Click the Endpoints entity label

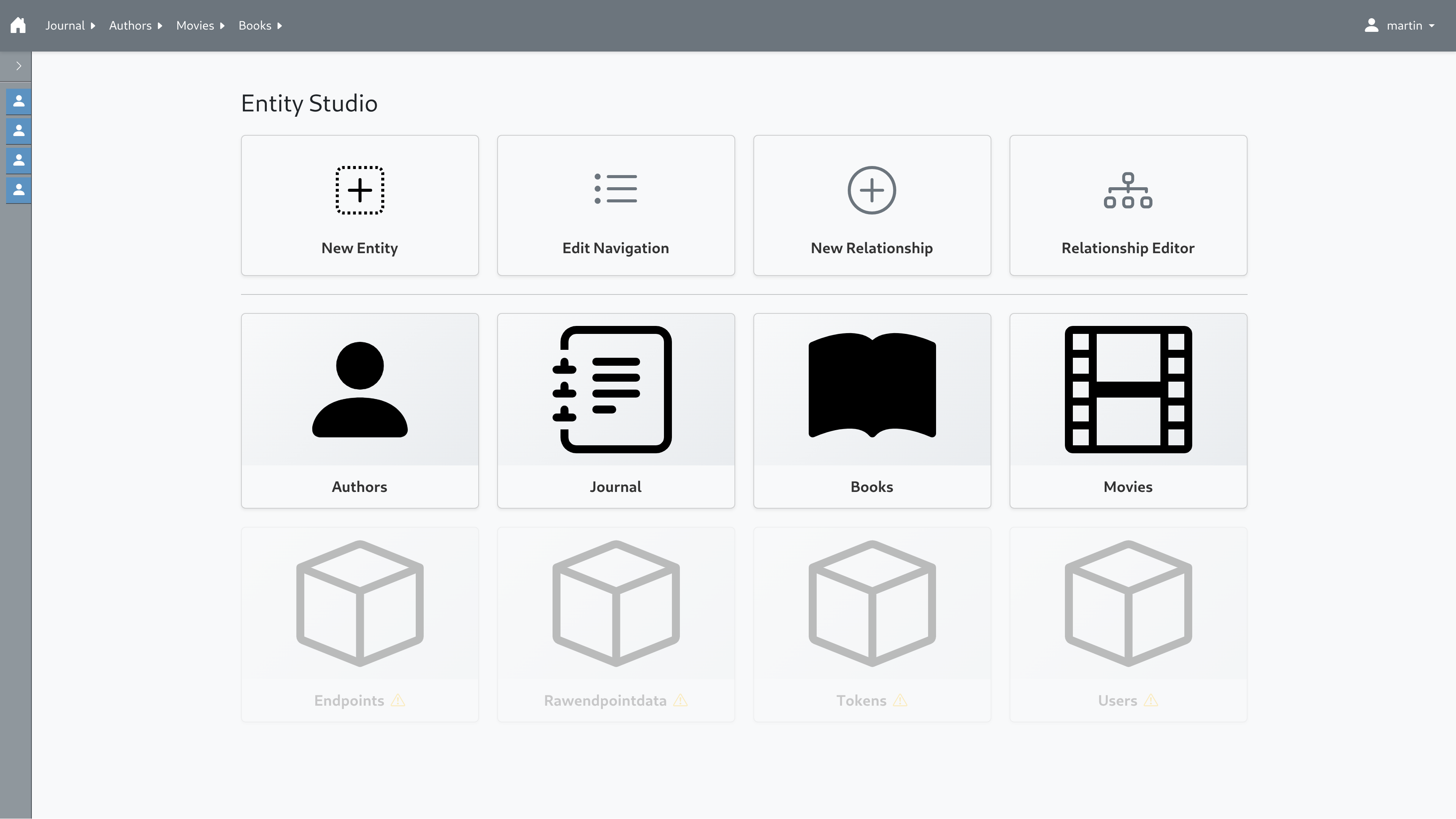[349, 700]
